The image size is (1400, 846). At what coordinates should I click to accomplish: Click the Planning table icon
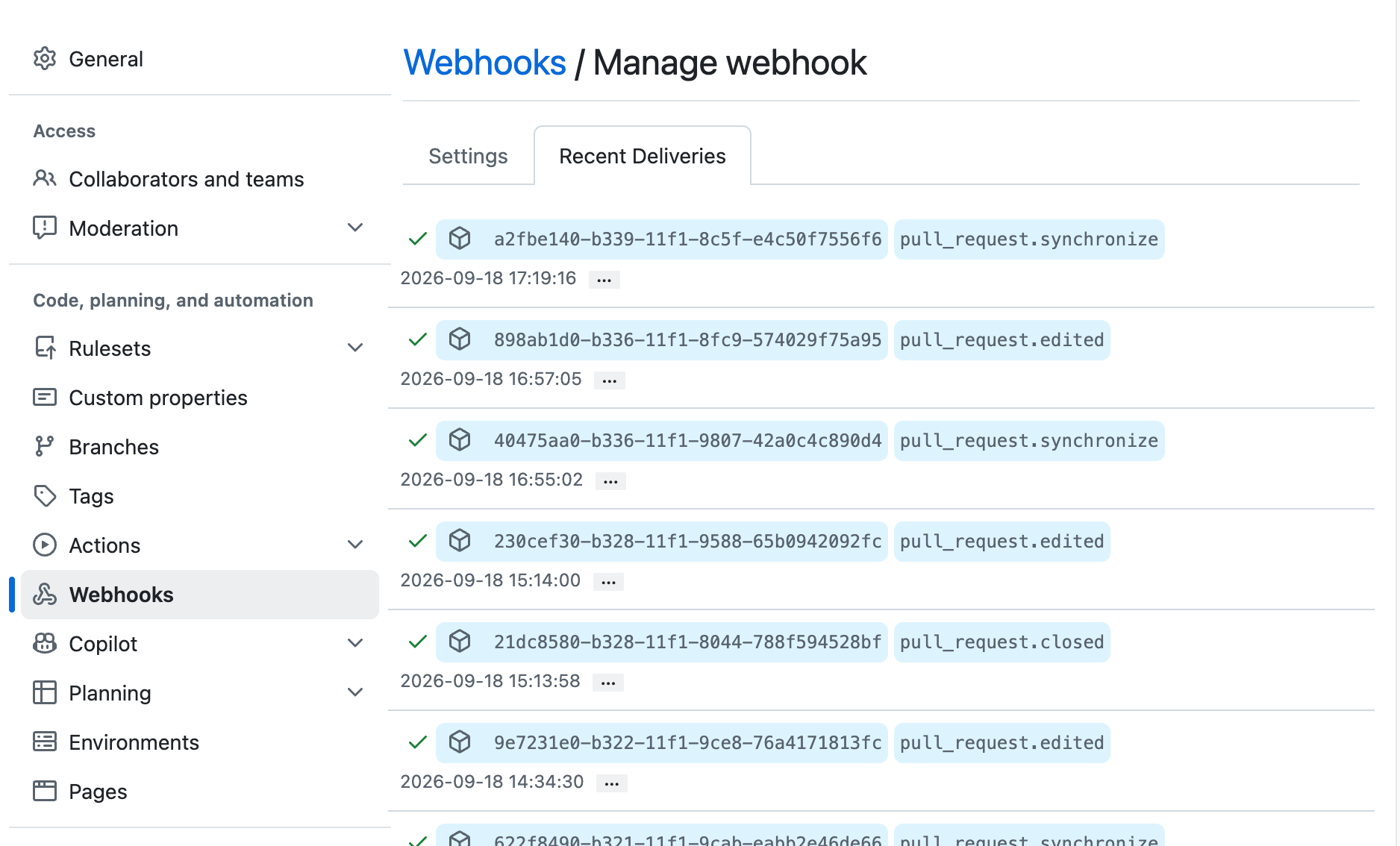pyautogui.click(x=45, y=693)
